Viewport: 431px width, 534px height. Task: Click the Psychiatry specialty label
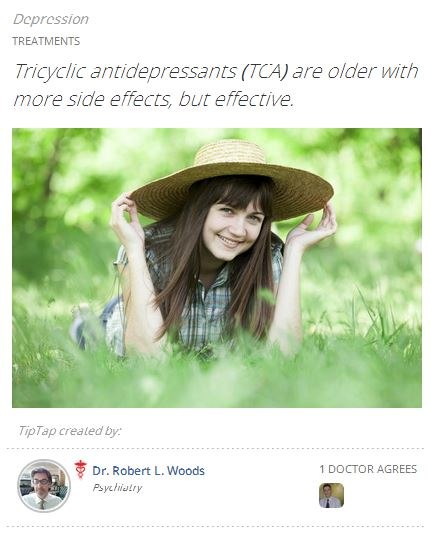click(117, 488)
